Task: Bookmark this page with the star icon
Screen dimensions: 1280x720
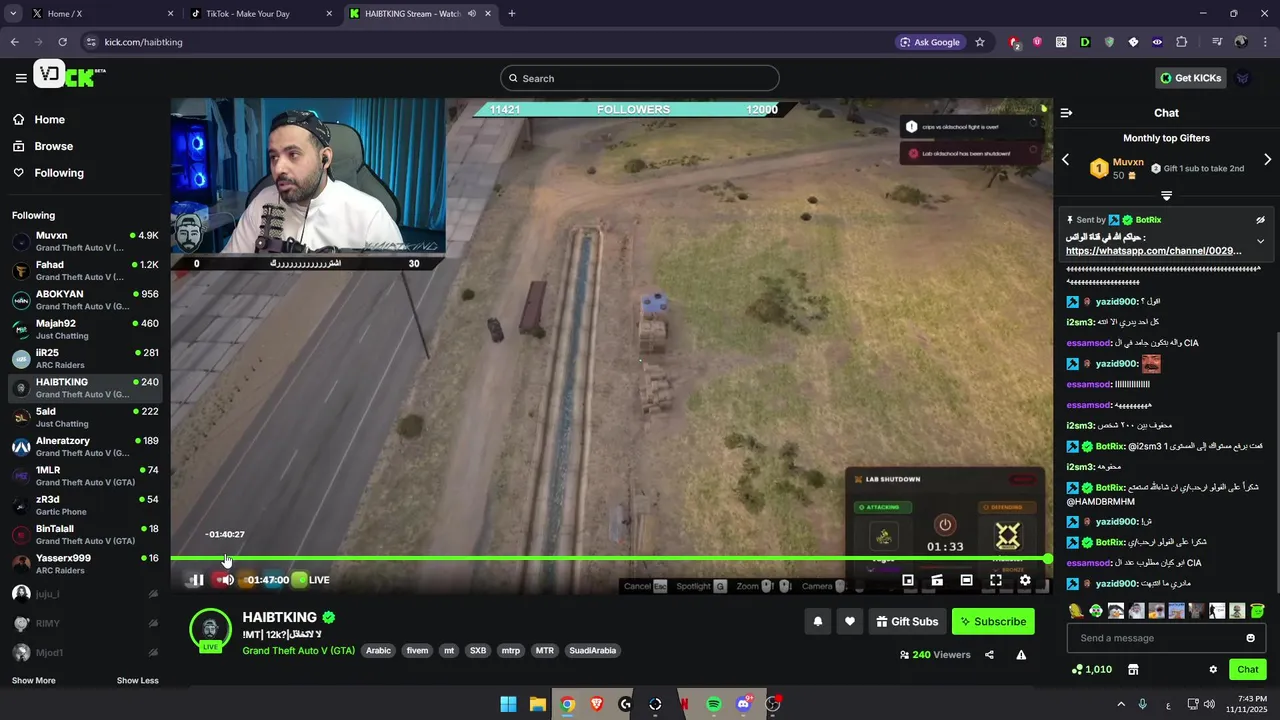Action: [x=980, y=42]
